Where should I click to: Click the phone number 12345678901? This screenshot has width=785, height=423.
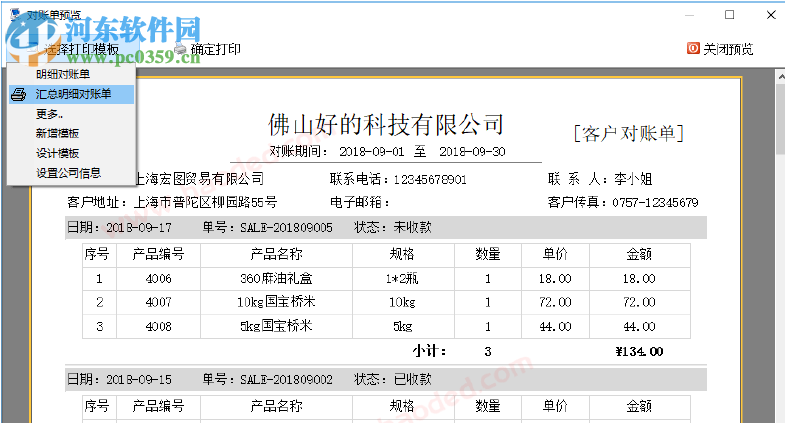pyautogui.click(x=430, y=180)
